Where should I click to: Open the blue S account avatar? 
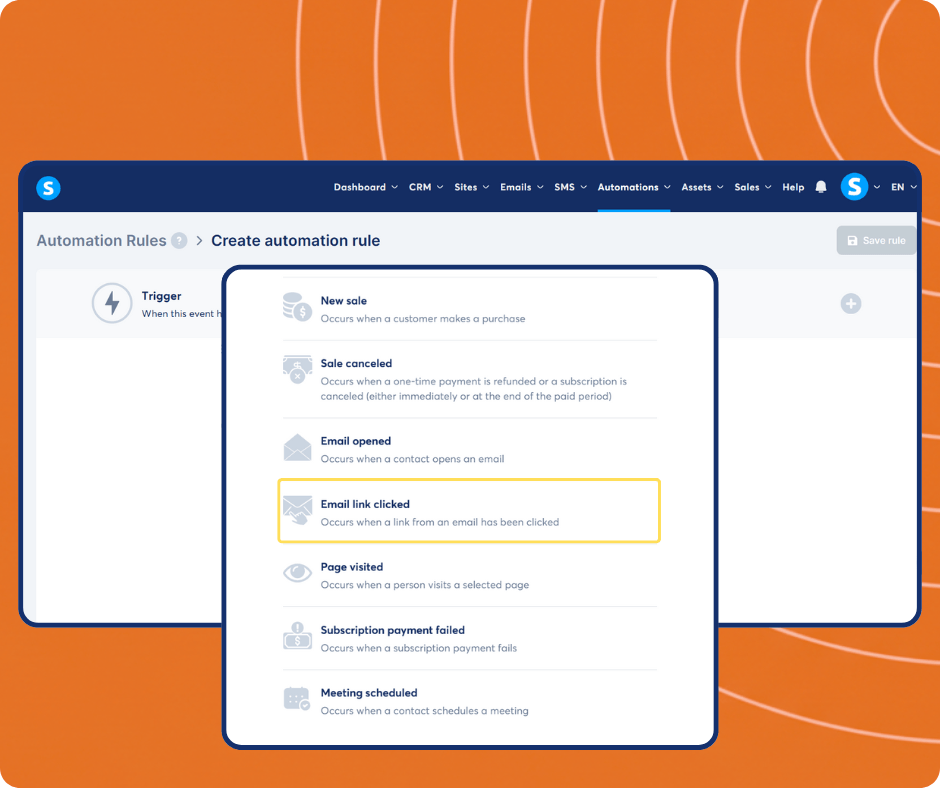854,187
